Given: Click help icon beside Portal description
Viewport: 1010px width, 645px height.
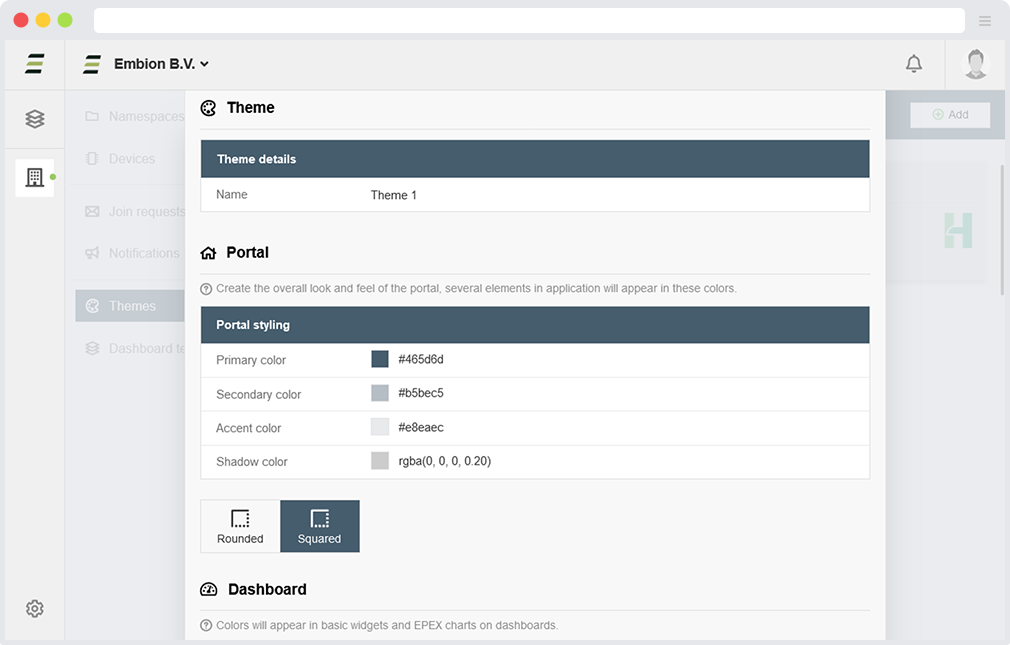Looking at the screenshot, I should (206, 289).
